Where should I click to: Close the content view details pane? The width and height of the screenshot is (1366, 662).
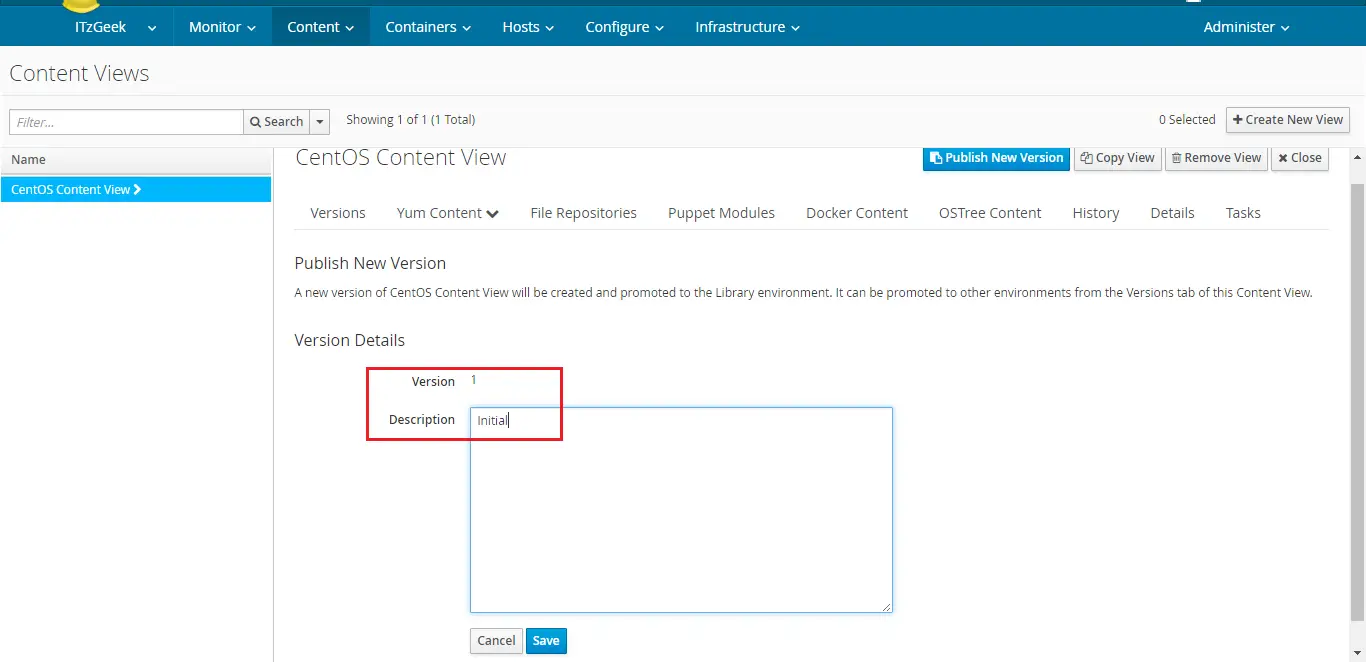point(1300,158)
